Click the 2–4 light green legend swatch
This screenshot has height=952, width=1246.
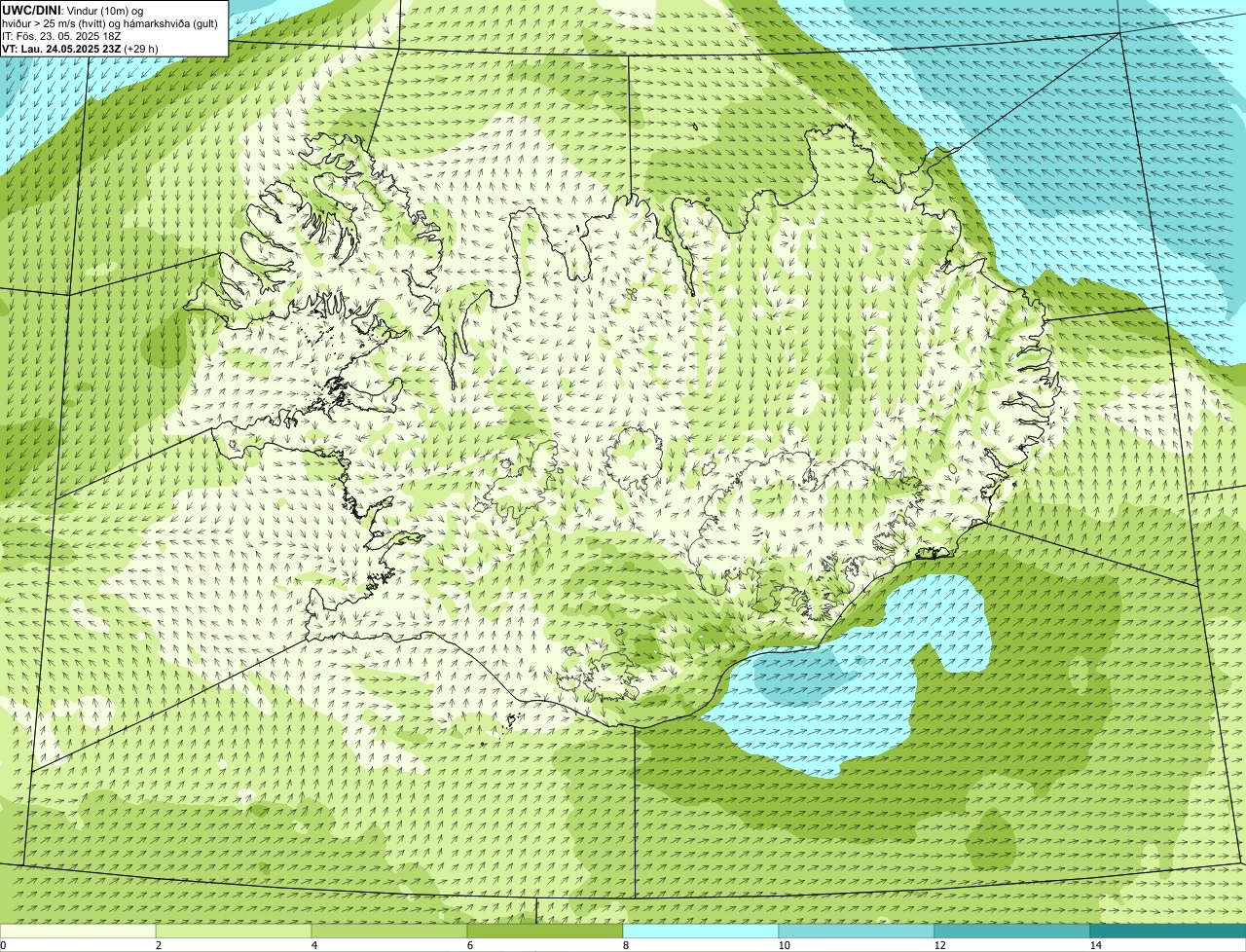(x=234, y=931)
